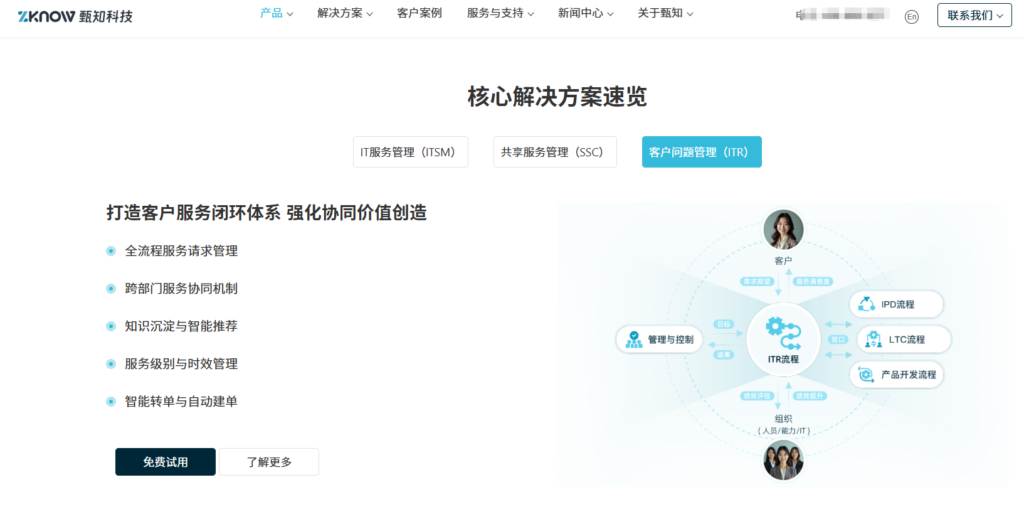
Task: Click the 接口 tag in diagram
Action: point(839,340)
